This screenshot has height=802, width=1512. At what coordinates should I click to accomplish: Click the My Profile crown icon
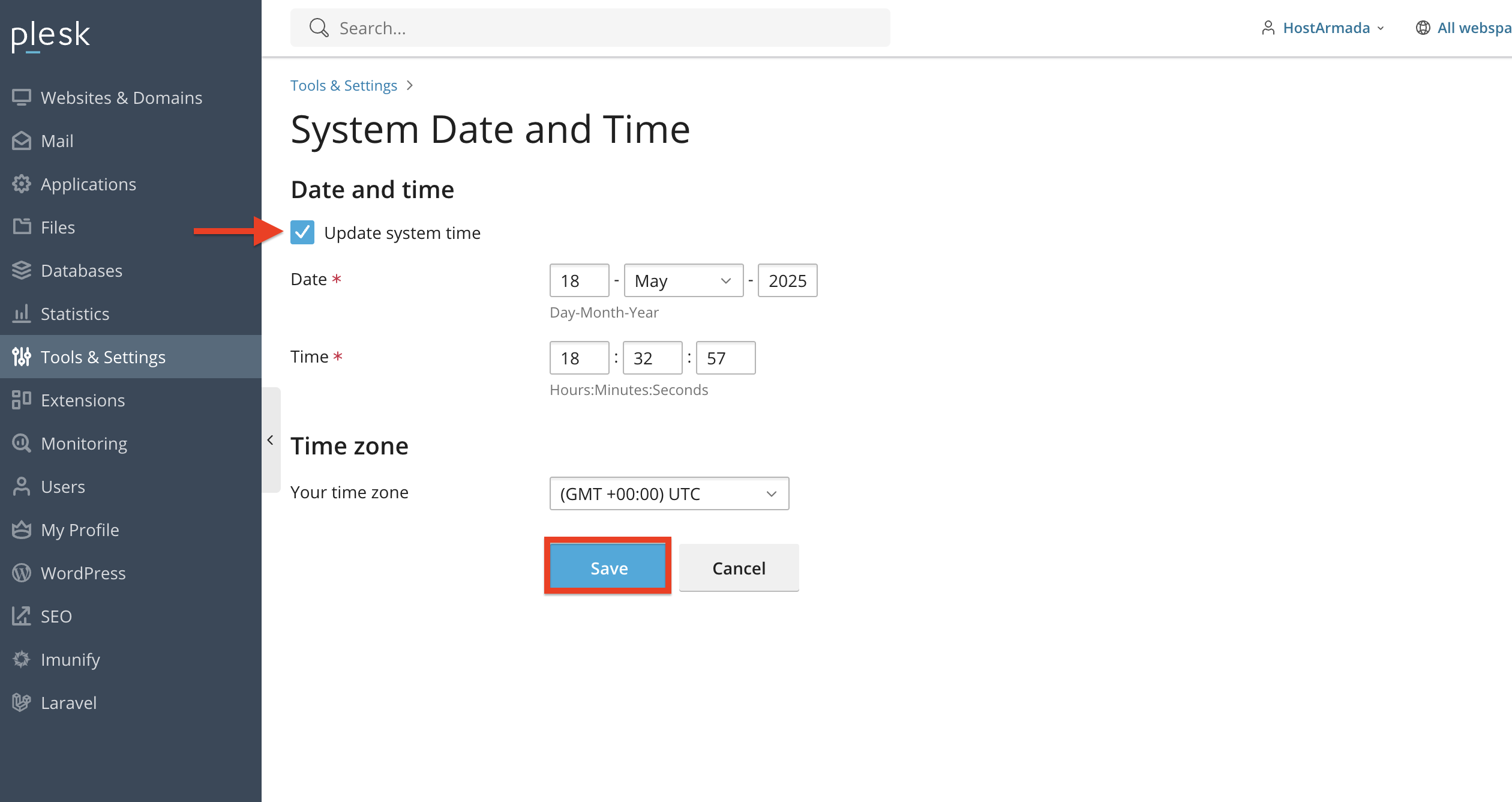pos(22,529)
